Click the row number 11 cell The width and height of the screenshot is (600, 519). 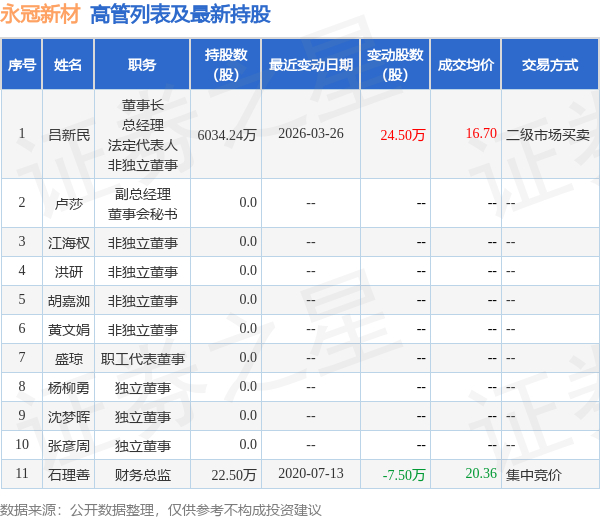pyautogui.click(x=22, y=474)
